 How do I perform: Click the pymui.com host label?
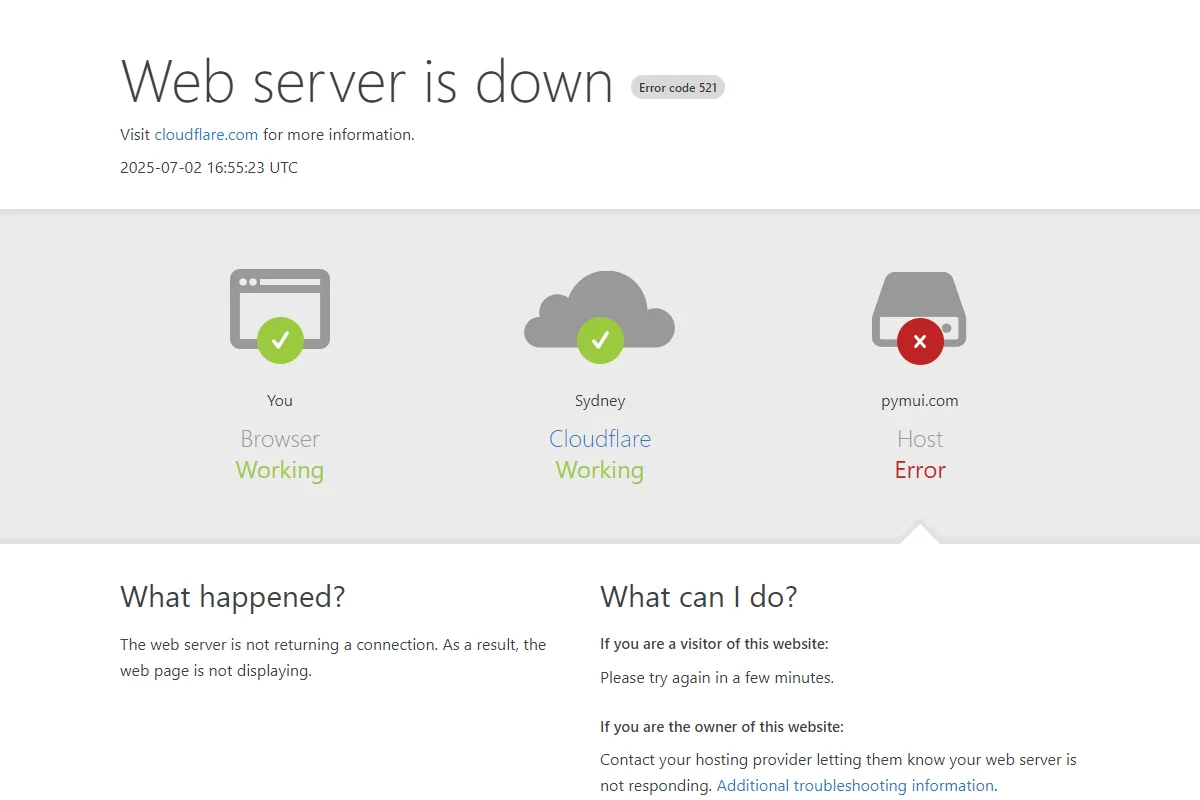(x=920, y=401)
